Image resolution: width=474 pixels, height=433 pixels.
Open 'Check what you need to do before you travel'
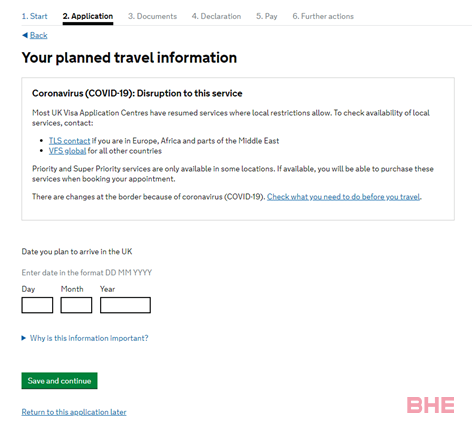[343, 197]
